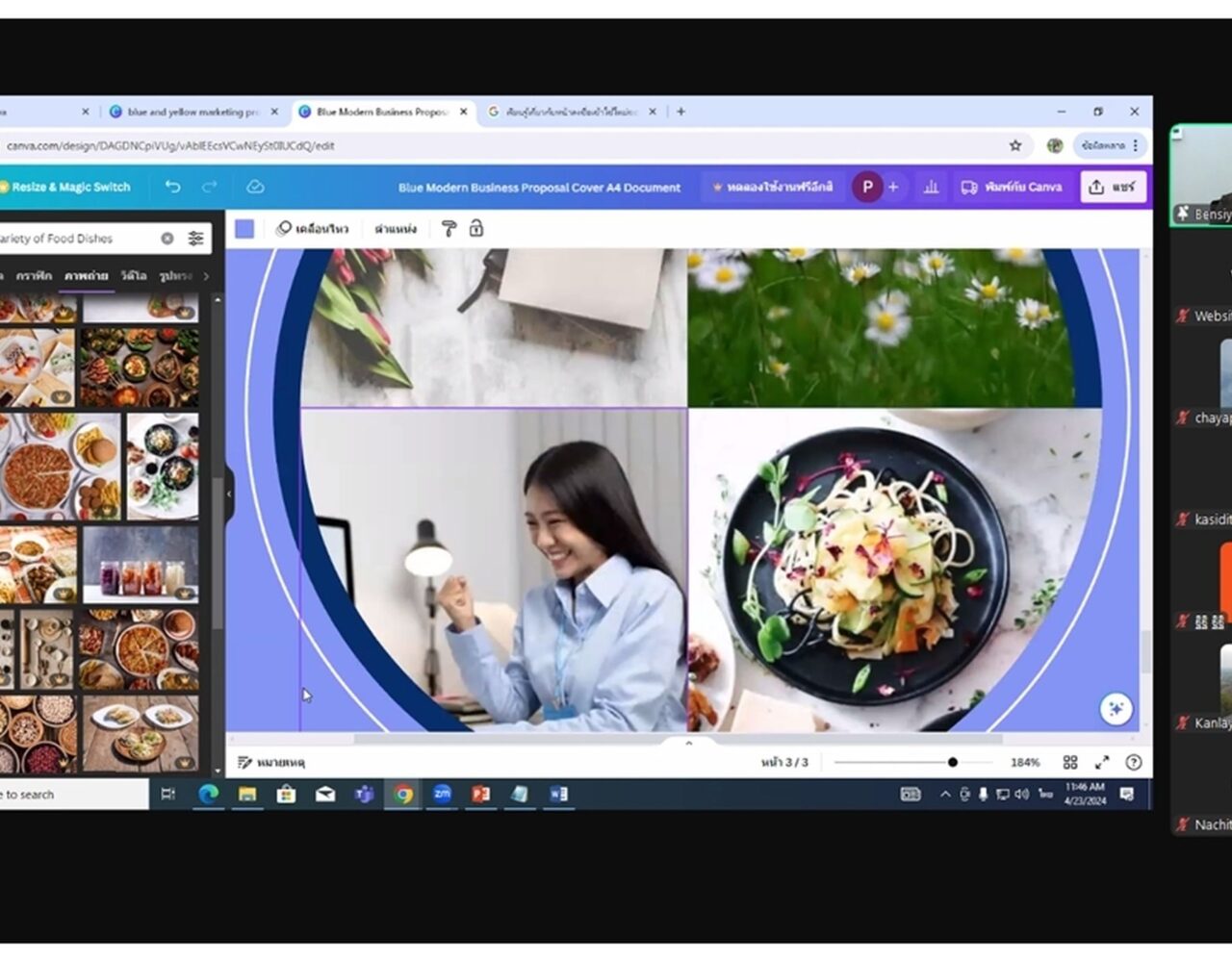Open Word from taskbar
The image size is (1232, 962).
[559, 795]
